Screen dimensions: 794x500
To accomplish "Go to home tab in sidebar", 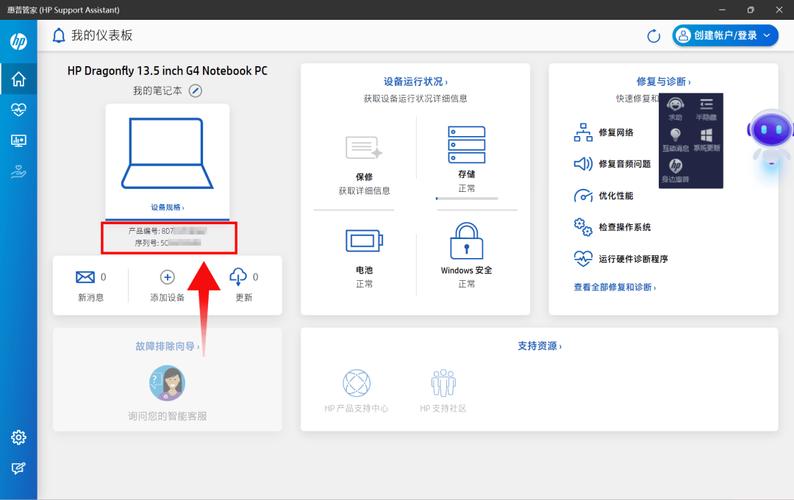I will [18, 79].
